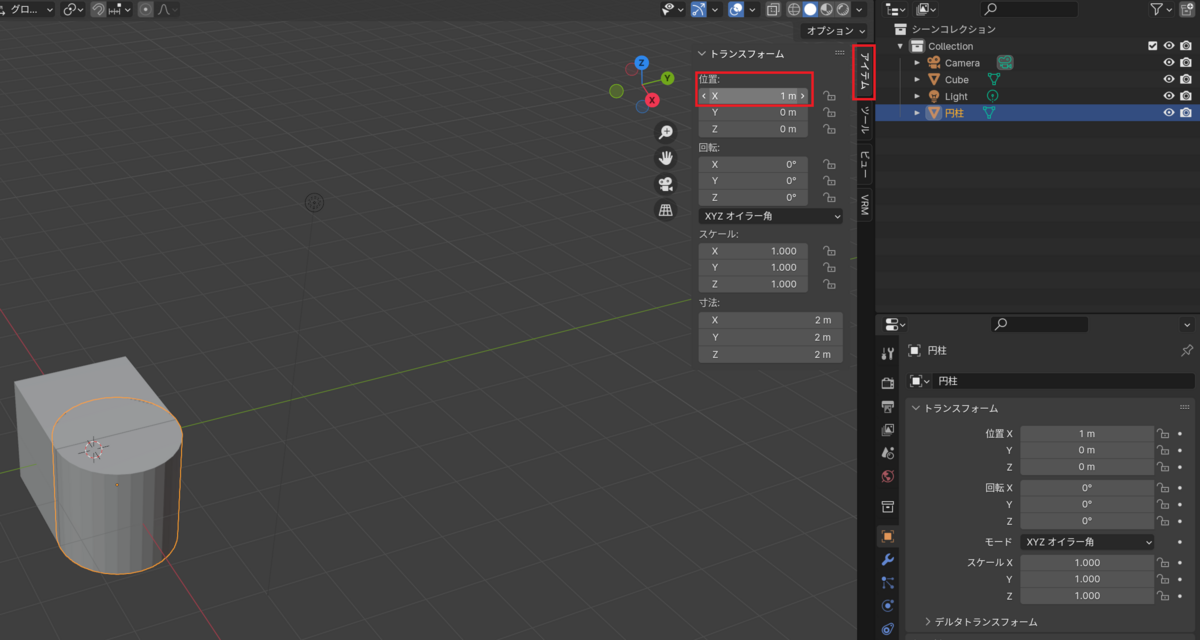Screen dimensions: 1200x640
Task: Hide Cube in viewport via eye icon
Action: (1169, 80)
